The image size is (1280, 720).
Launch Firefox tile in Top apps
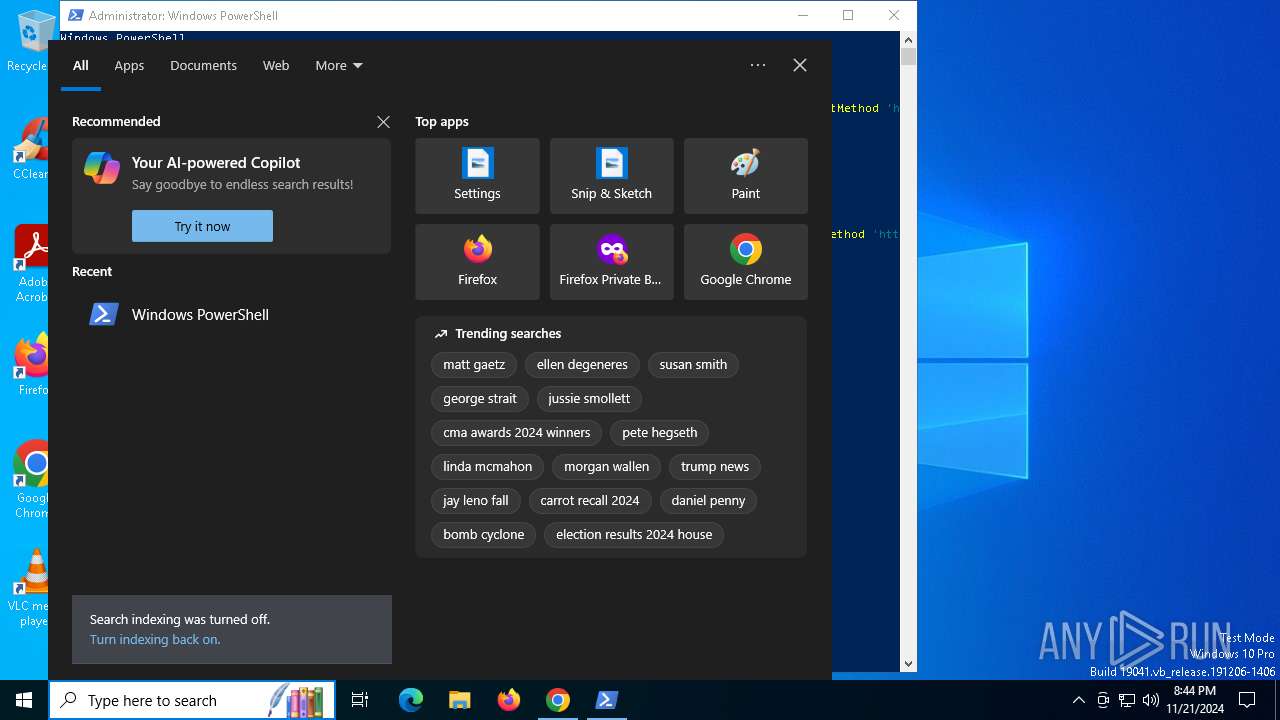click(x=477, y=262)
